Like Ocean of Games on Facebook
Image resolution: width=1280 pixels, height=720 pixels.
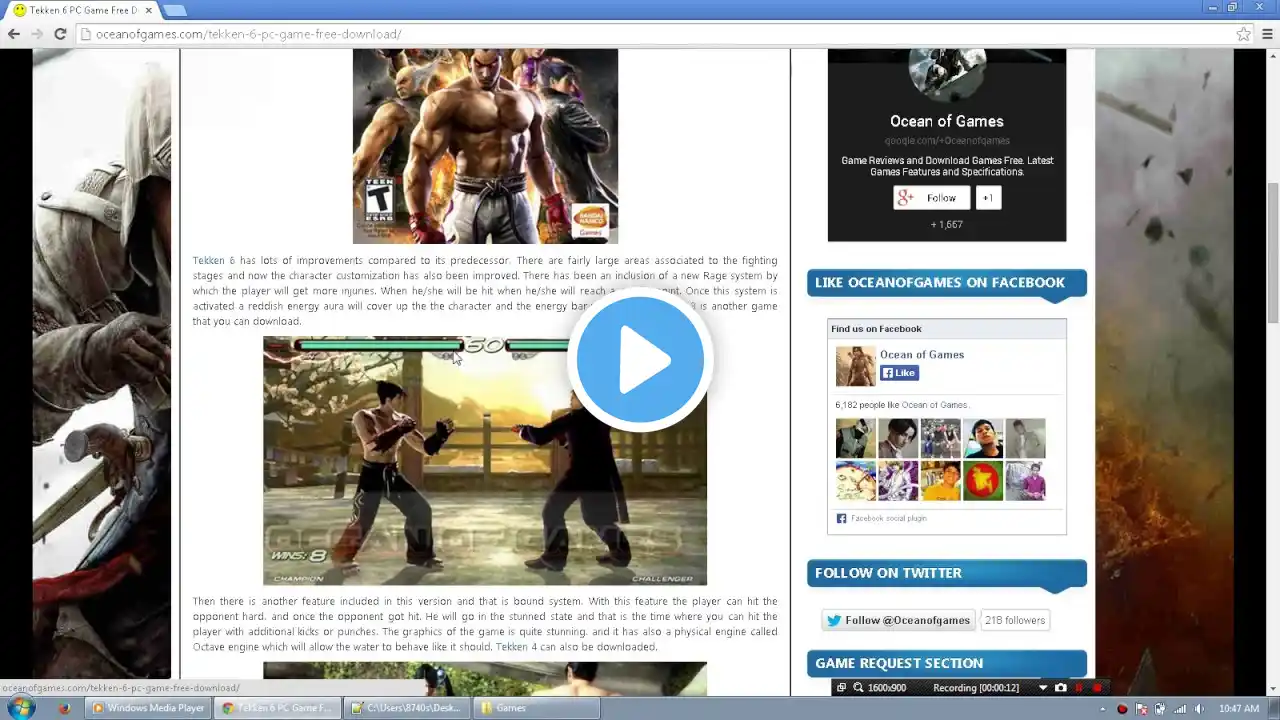899,373
